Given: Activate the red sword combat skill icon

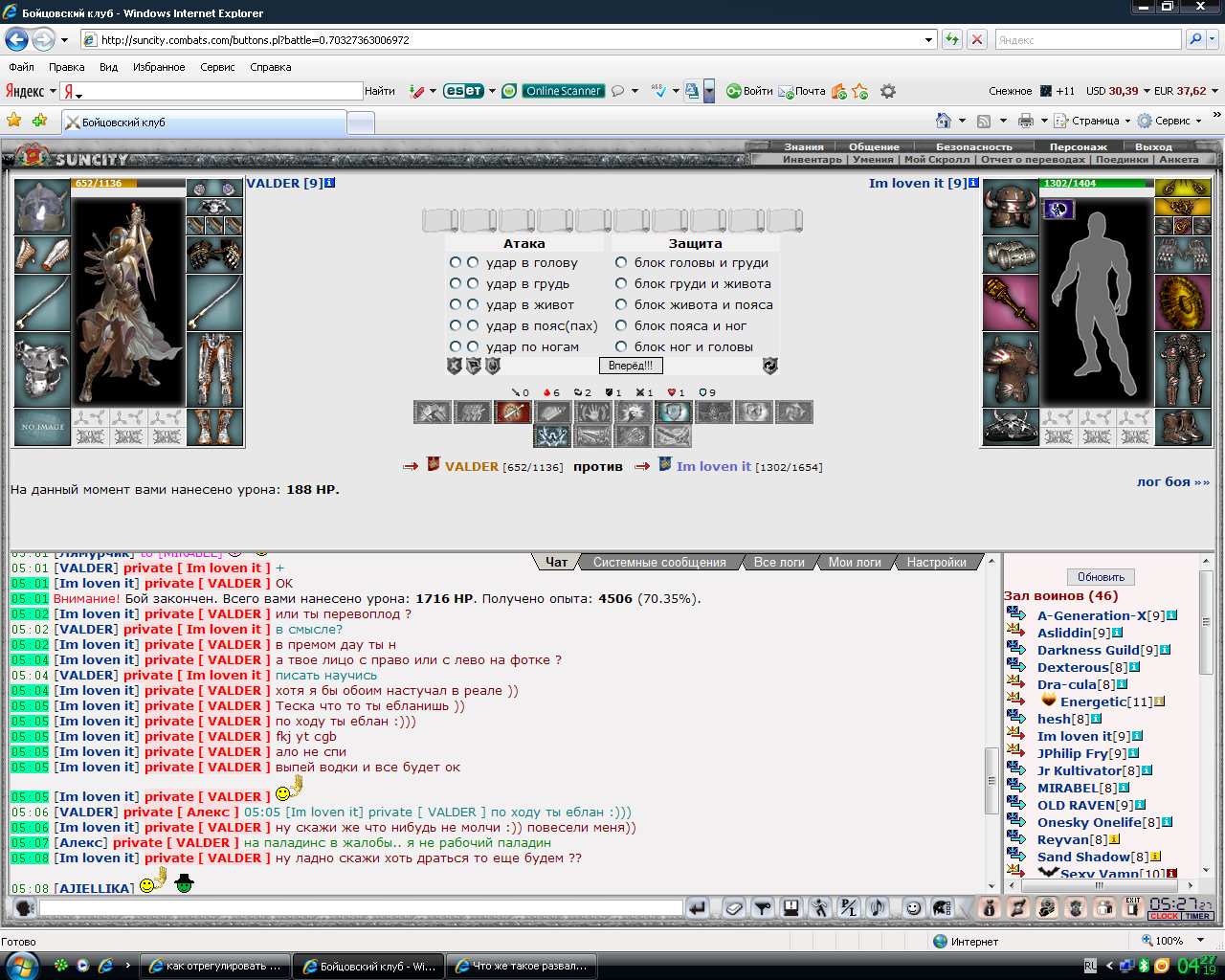Looking at the screenshot, I should click(x=512, y=412).
